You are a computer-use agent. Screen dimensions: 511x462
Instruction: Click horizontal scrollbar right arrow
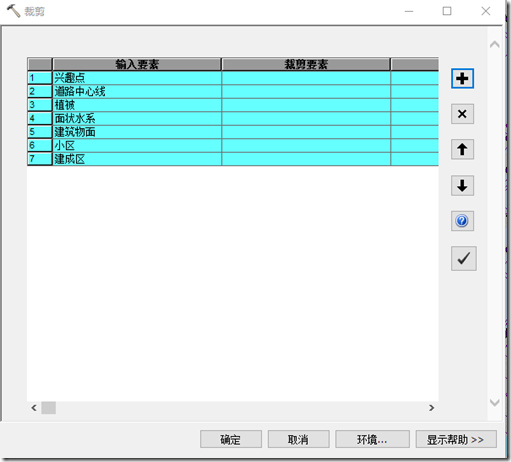[432, 408]
